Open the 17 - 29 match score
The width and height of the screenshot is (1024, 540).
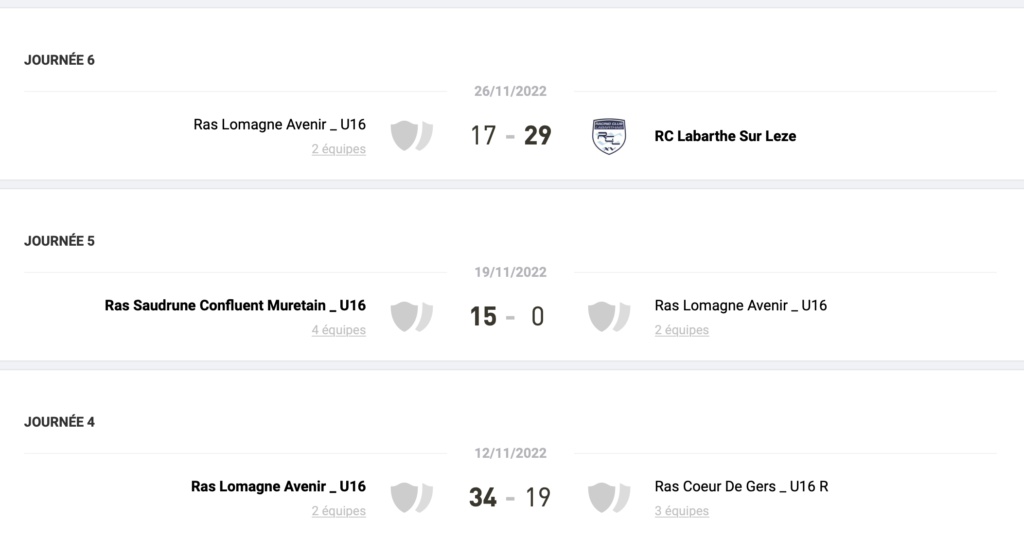(x=511, y=136)
